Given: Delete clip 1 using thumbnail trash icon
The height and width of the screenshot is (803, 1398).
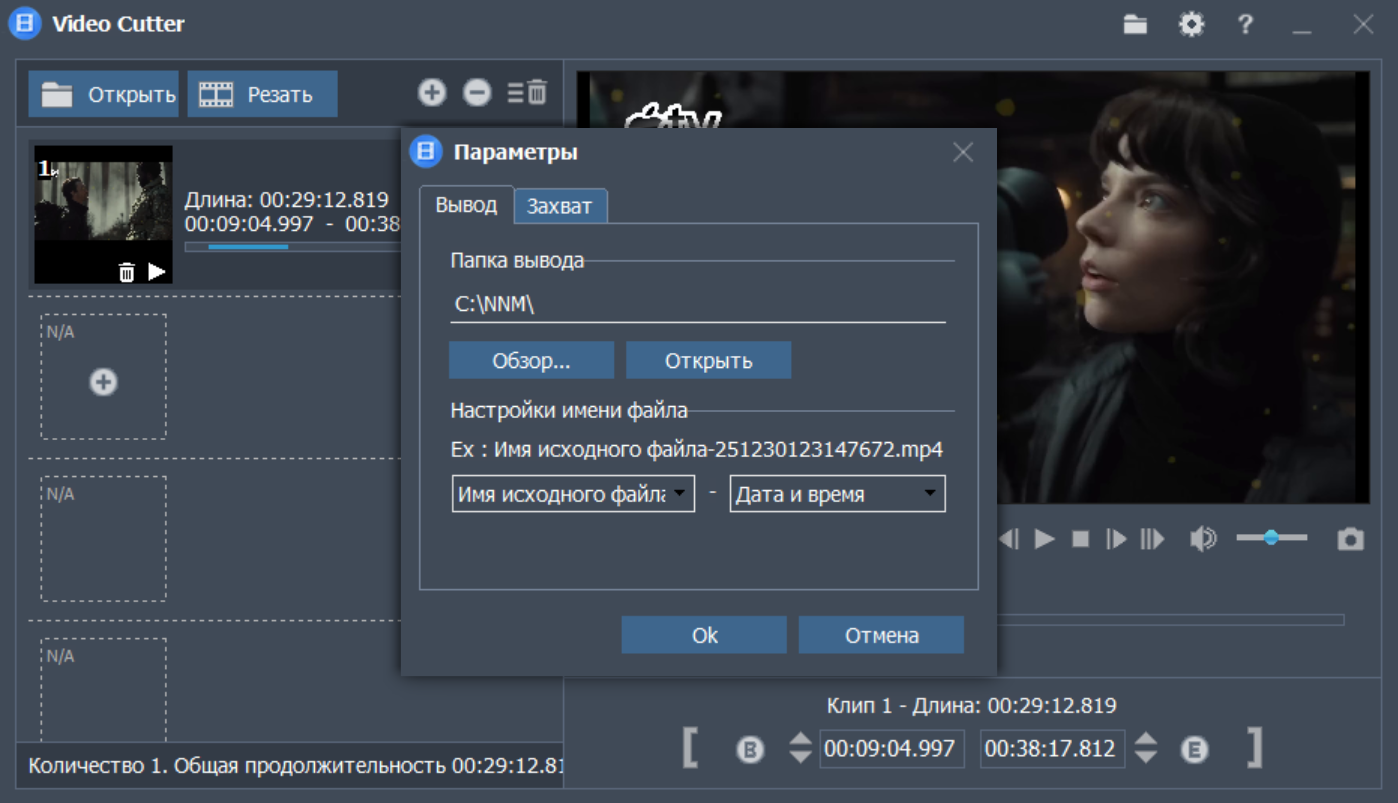Looking at the screenshot, I should (126, 272).
